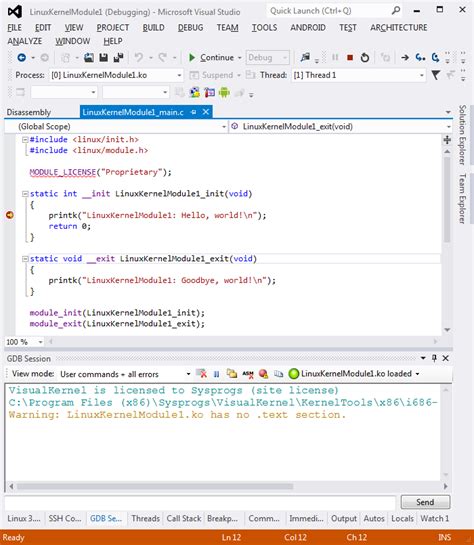Click the Save All icon
The image size is (474, 545).
coord(118,57)
